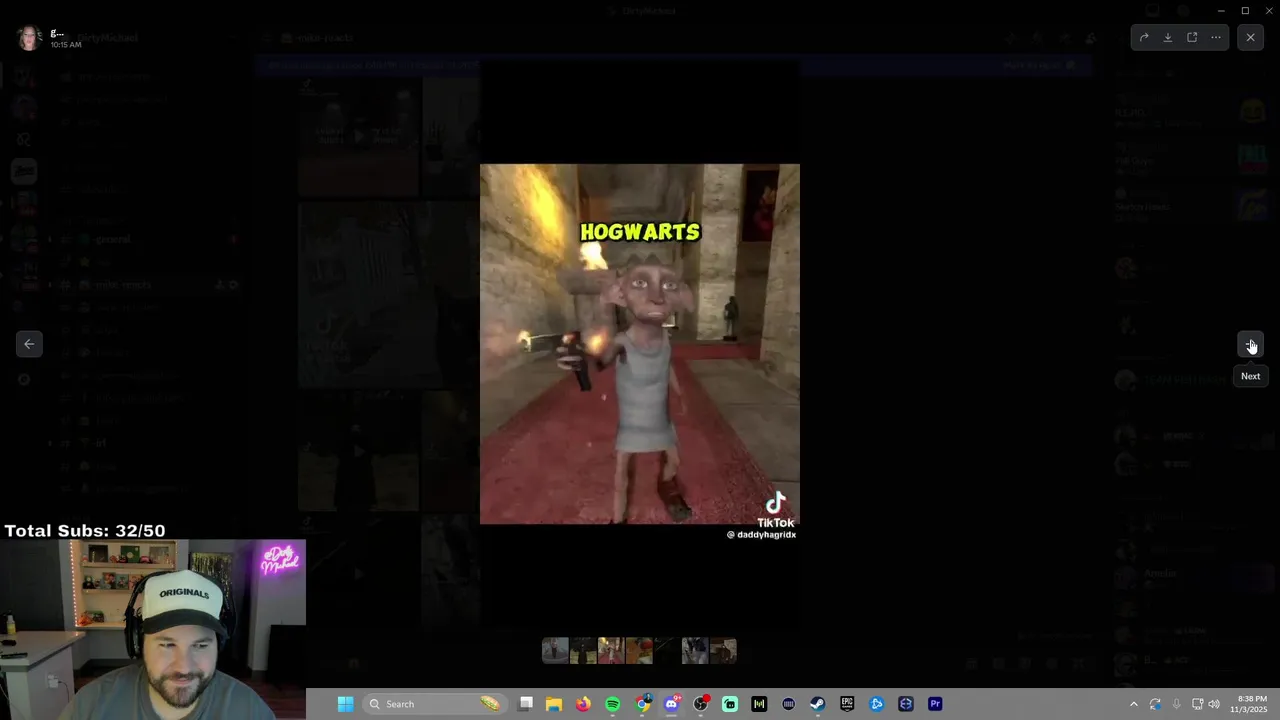Click the taskbar Search box

point(433,704)
